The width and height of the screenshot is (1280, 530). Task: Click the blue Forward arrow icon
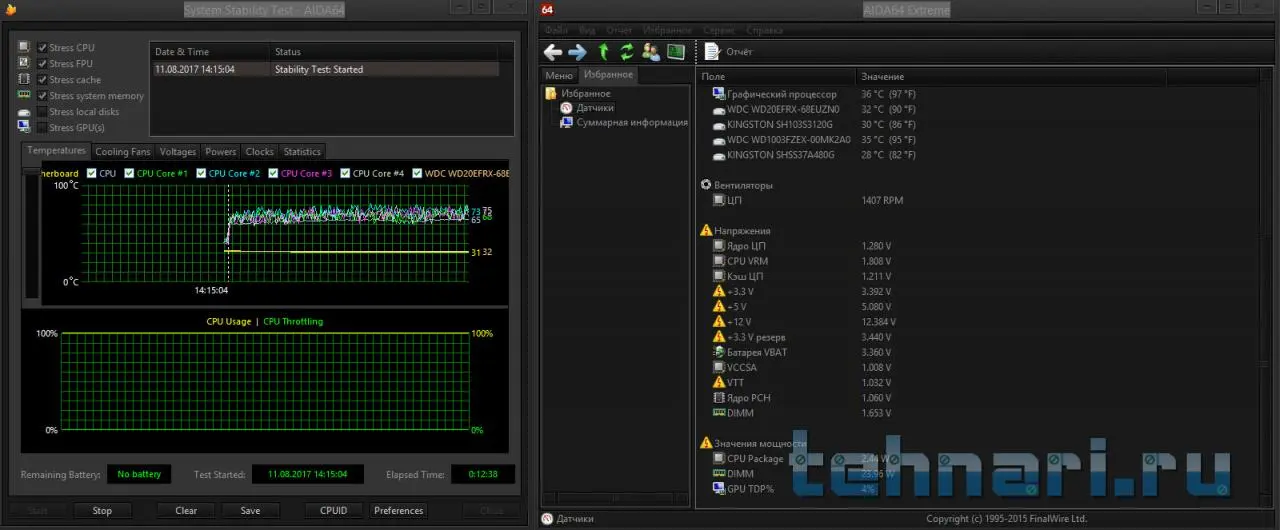pos(577,52)
